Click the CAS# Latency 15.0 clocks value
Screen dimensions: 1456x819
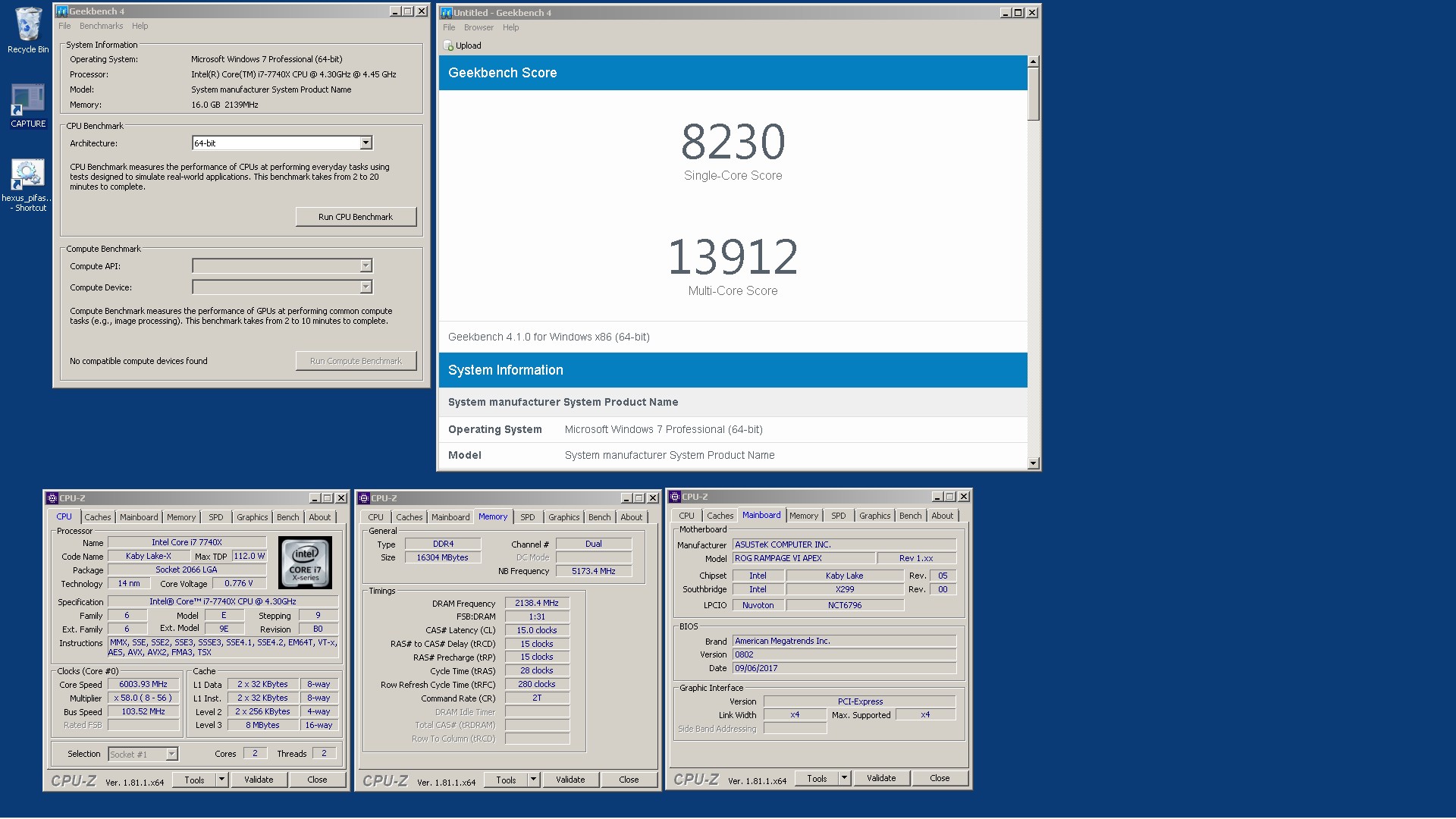[x=537, y=630]
